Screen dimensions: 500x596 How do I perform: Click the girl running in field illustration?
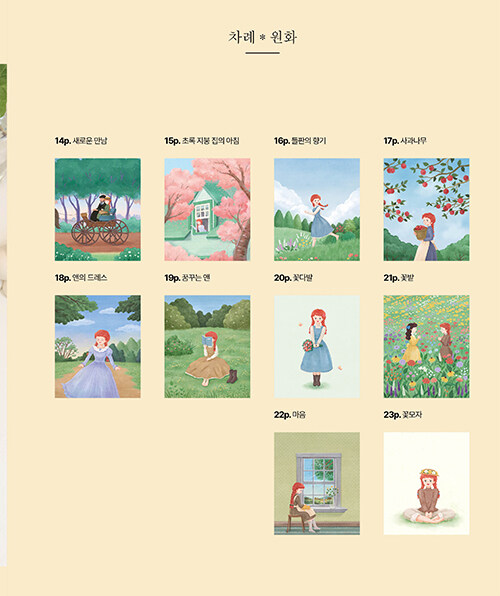click(x=317, y=209)
